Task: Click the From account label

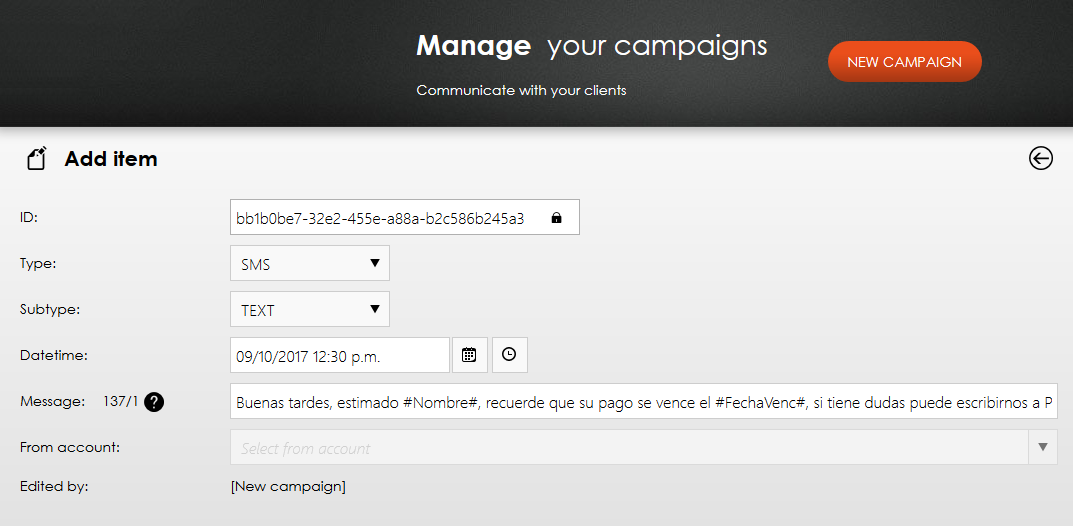Action: click(70, 447)
